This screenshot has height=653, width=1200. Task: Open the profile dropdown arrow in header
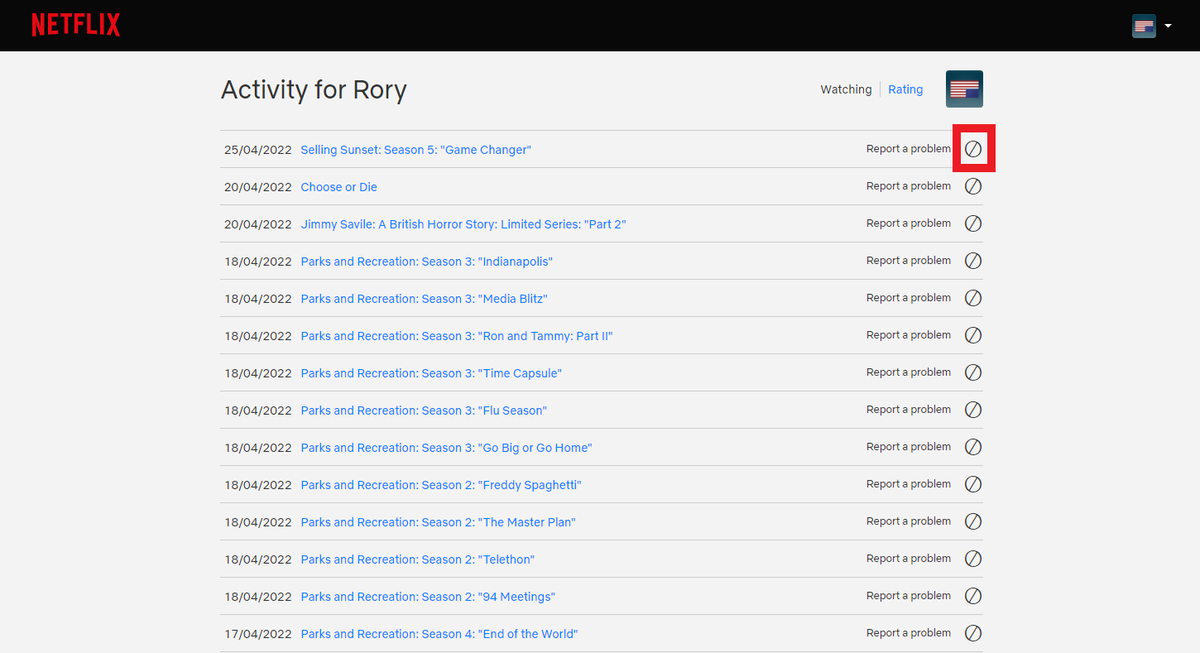(1168, 26)
